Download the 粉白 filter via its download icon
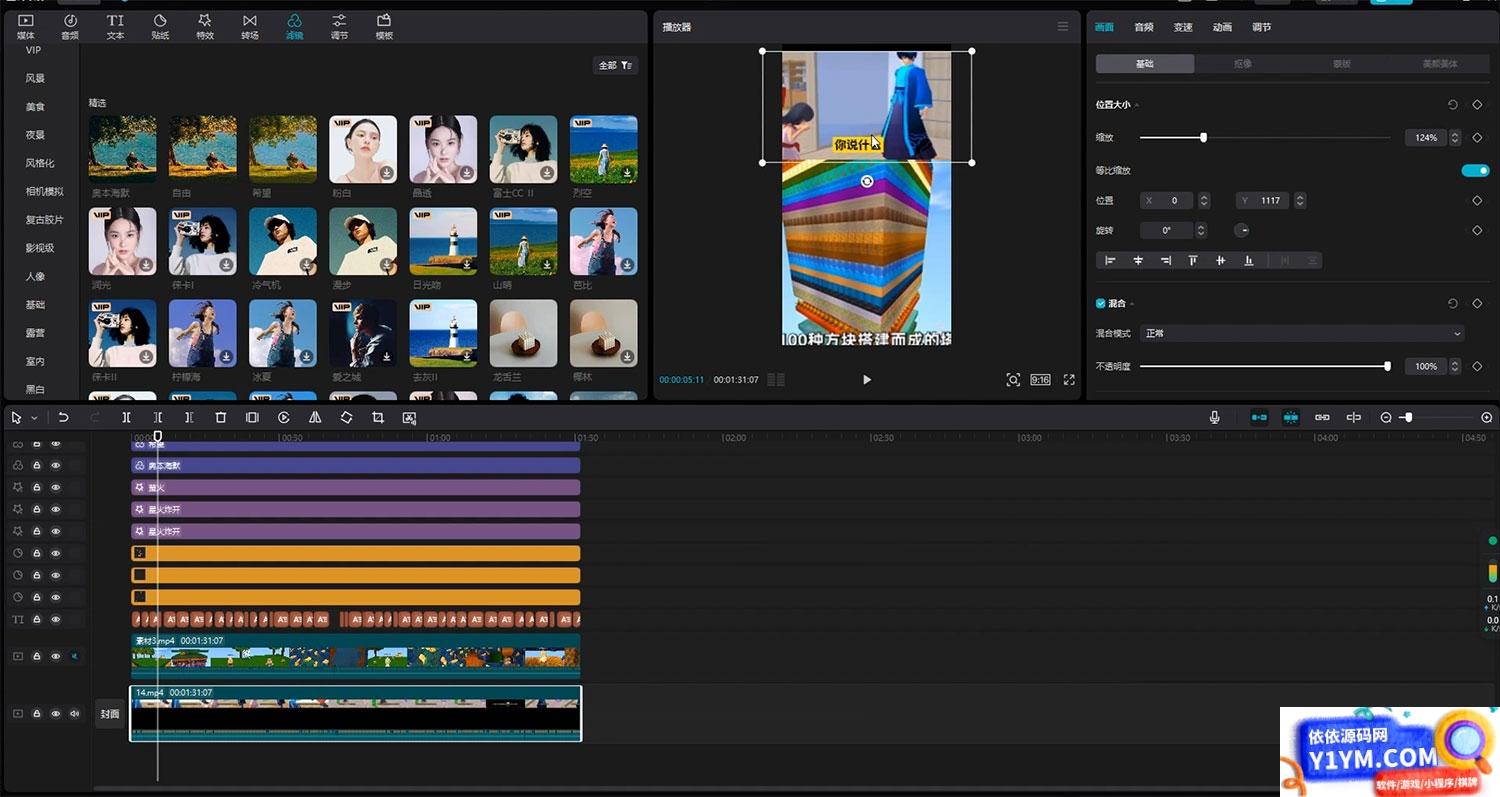The height and width of the screenshot is (797, 1500). pyautogui.click(x=387, y=173)
